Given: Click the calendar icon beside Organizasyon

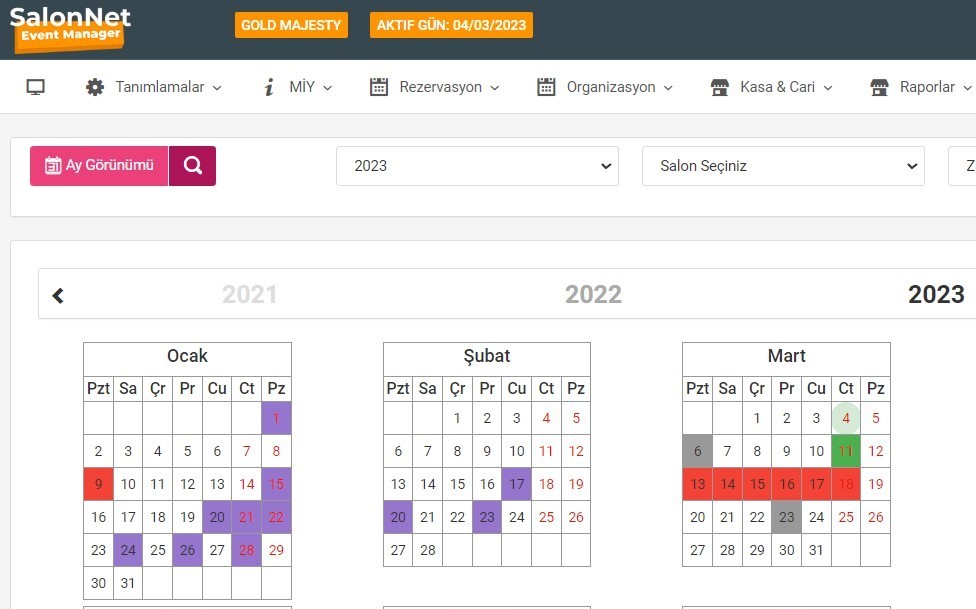Looking at the screenshot, I should coord(546,87).
